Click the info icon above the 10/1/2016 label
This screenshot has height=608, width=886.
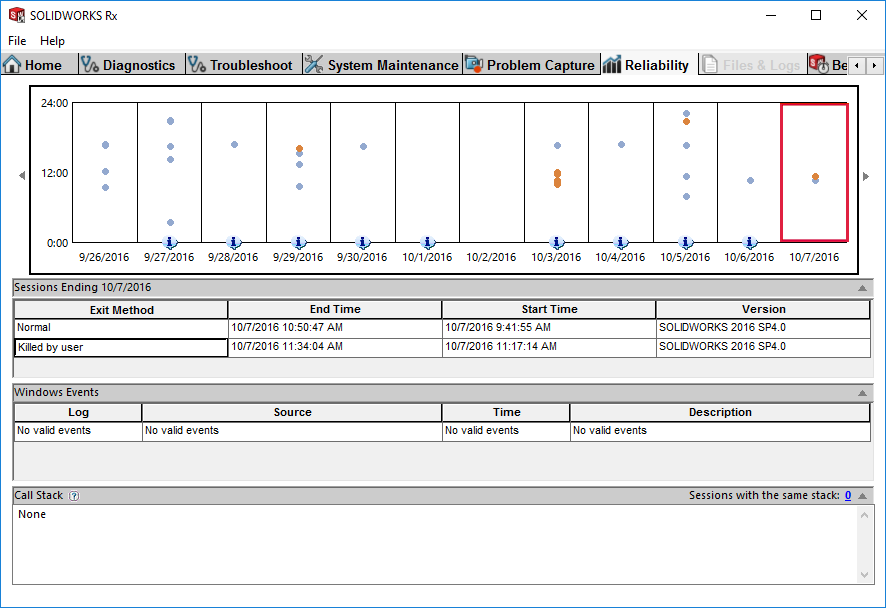428,242
